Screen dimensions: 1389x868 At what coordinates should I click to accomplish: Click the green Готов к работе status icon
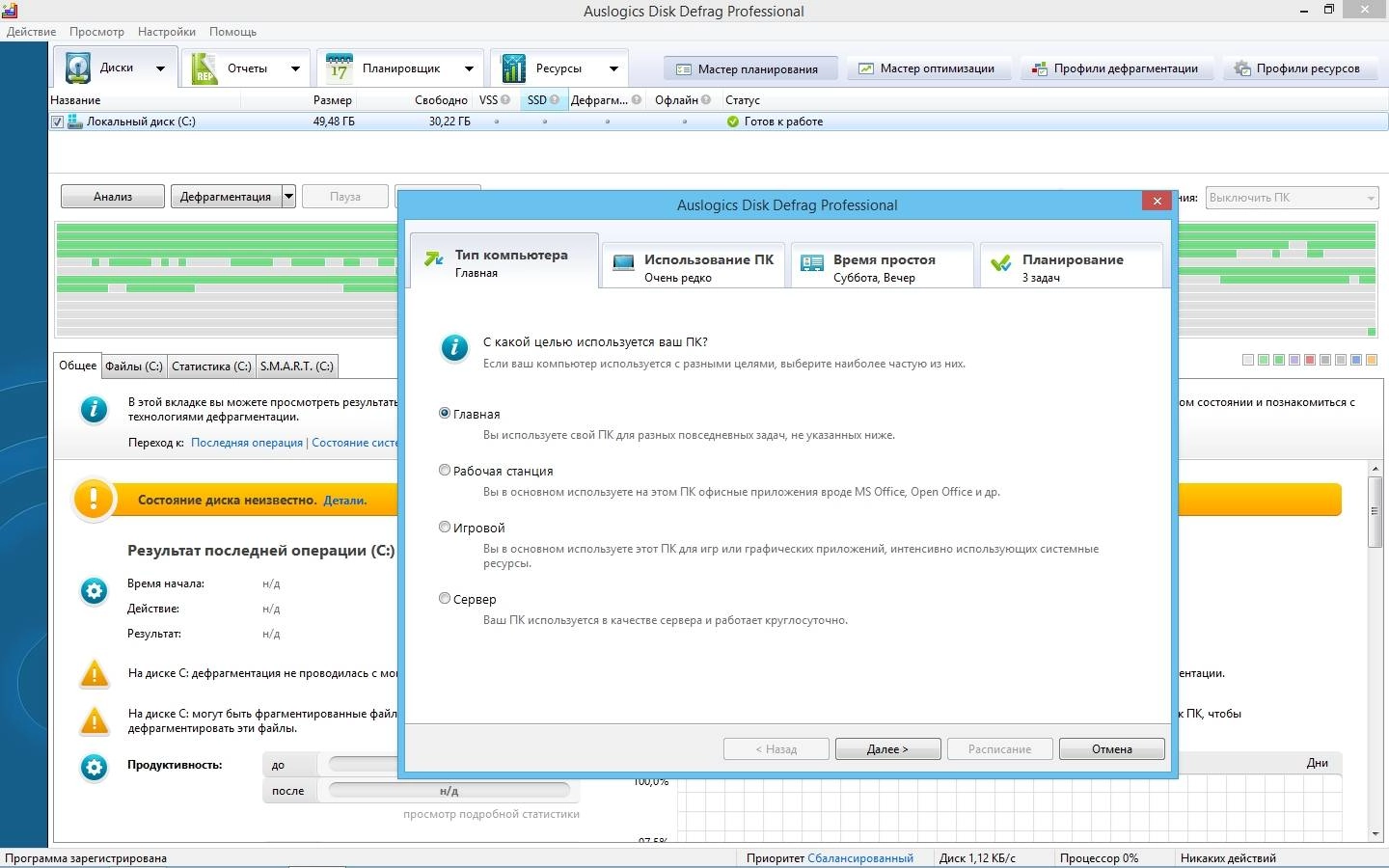733,122
